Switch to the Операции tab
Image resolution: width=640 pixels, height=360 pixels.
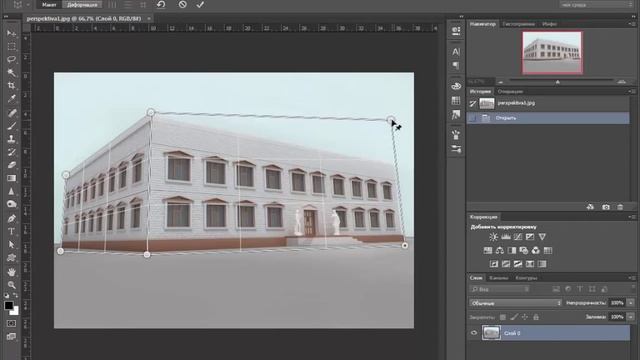[510, 91]
